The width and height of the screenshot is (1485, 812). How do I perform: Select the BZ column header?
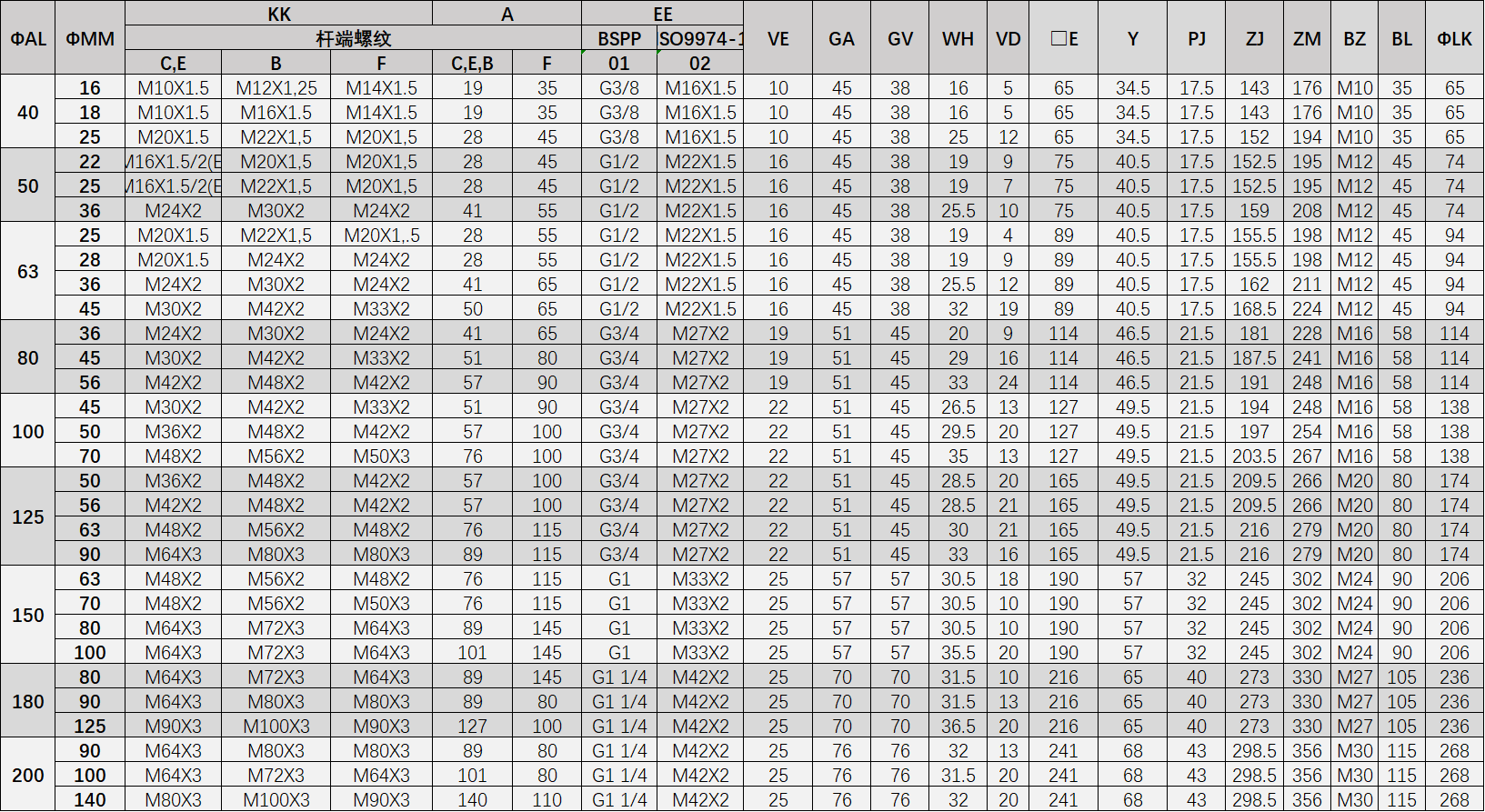coord(1355,38)
